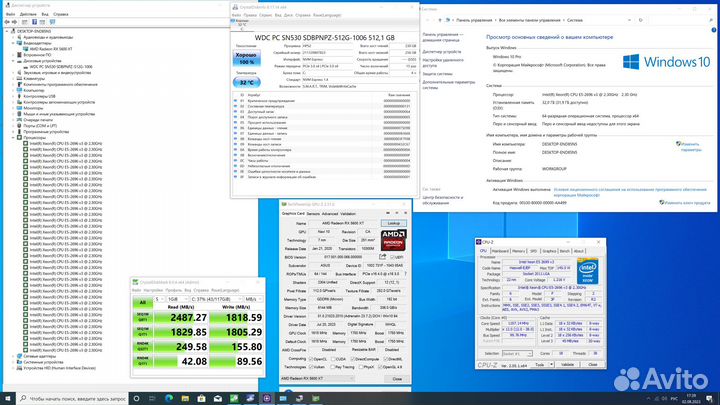Expand the Сетевые адаптеры node in Device Manager

click(x=13, y=356)
